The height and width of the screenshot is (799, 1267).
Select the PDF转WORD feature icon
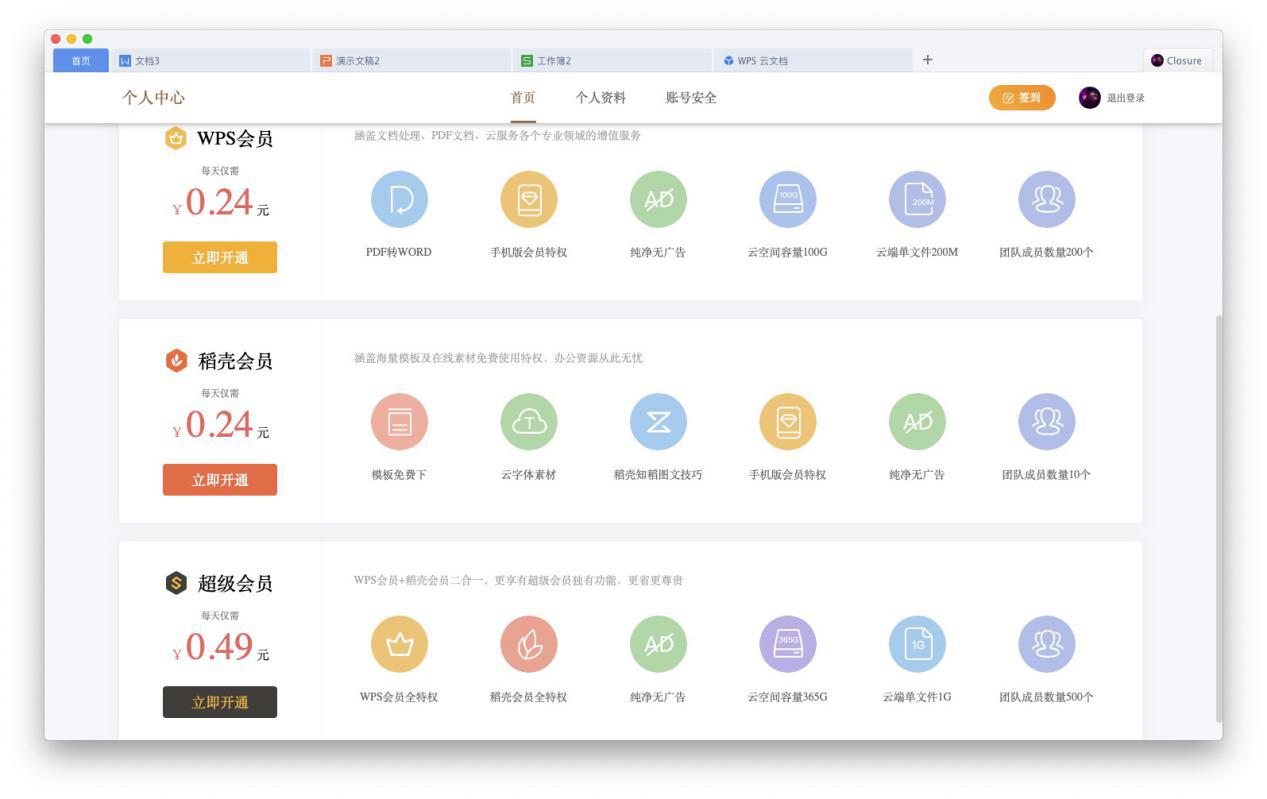[399, 199]
